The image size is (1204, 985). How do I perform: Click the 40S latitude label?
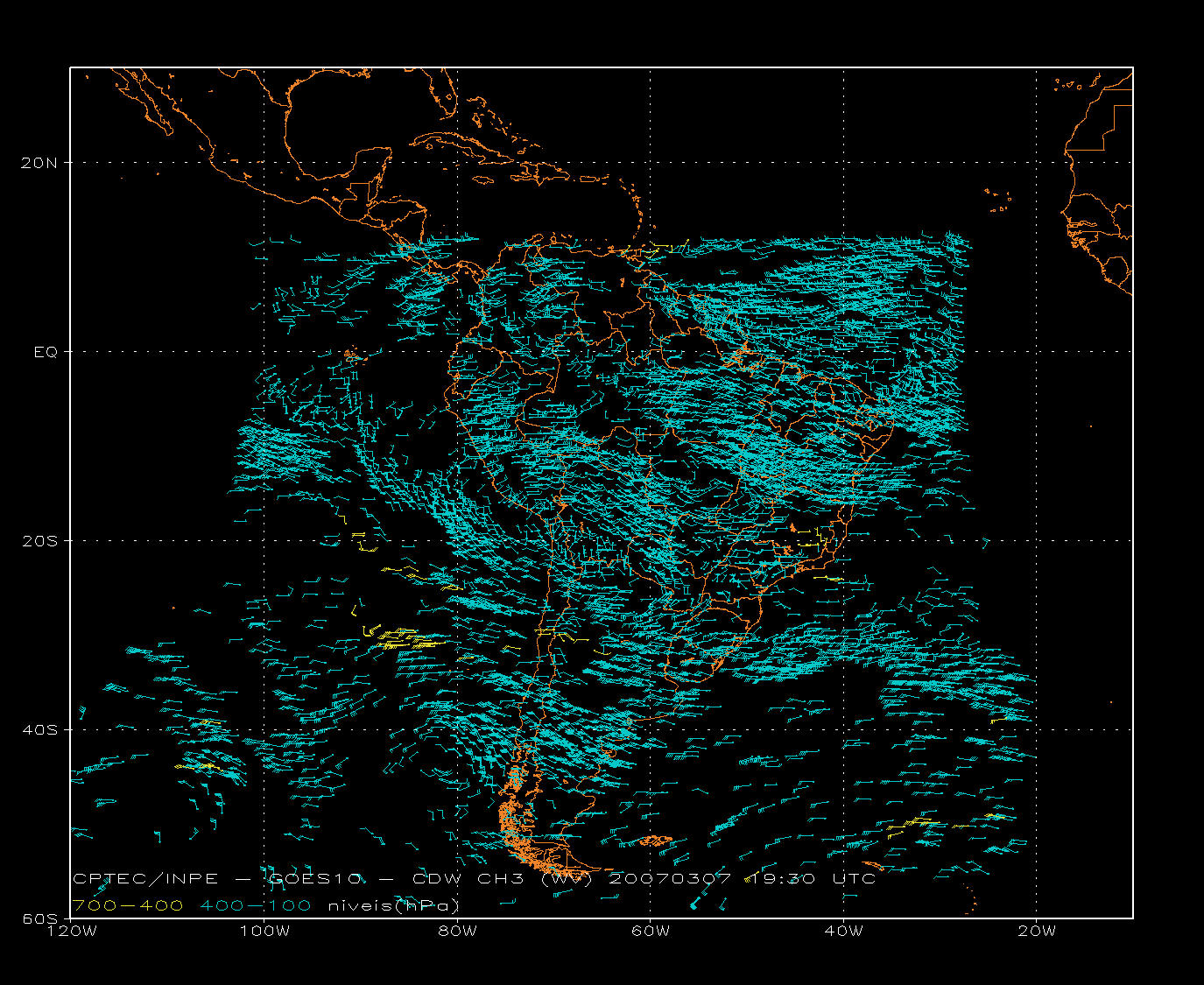(41, 730)
